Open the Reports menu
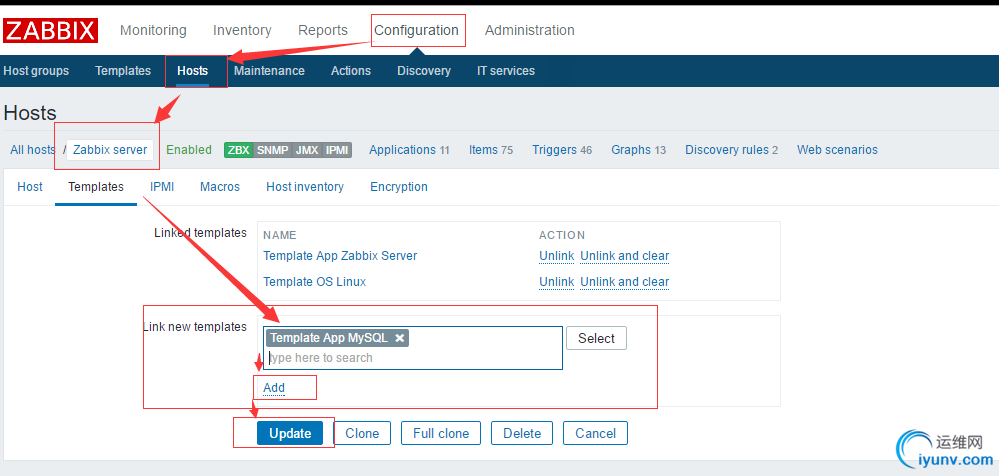 point(323,30)
